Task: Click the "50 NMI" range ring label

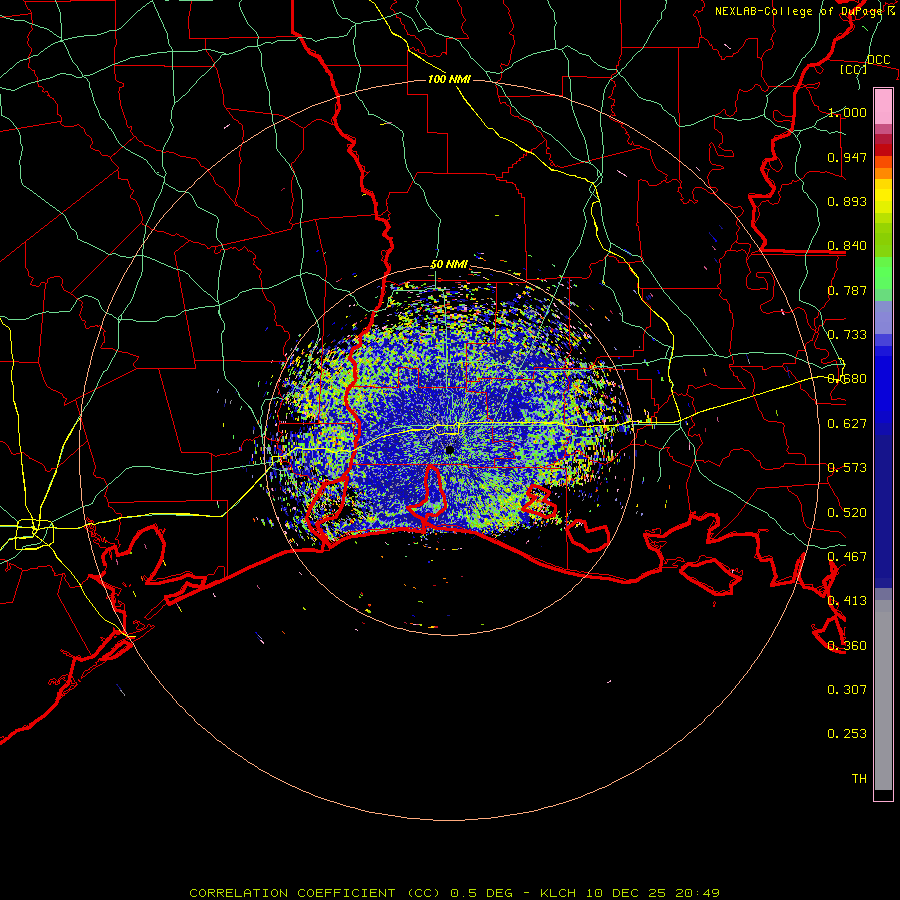Action: click(449, 264)
